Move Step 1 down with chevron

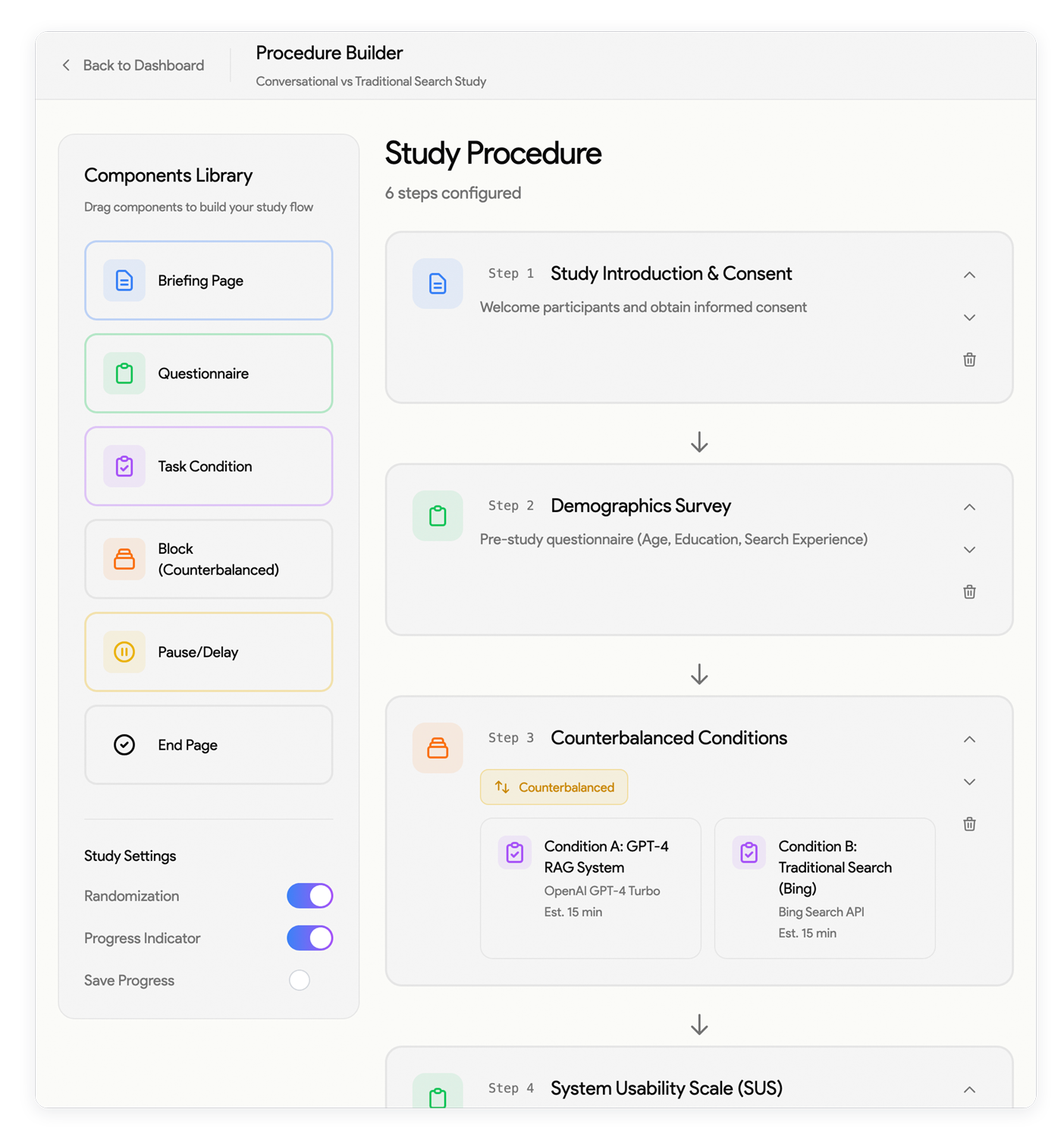pos(969,318)
